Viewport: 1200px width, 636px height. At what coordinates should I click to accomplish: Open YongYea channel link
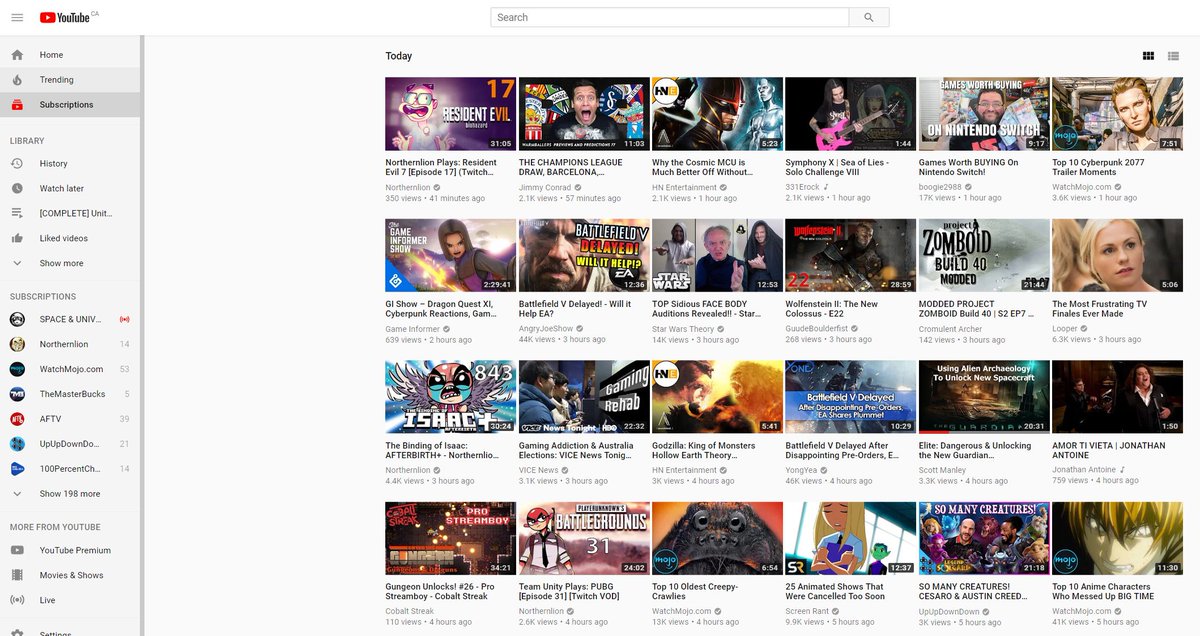pos(802,470)
